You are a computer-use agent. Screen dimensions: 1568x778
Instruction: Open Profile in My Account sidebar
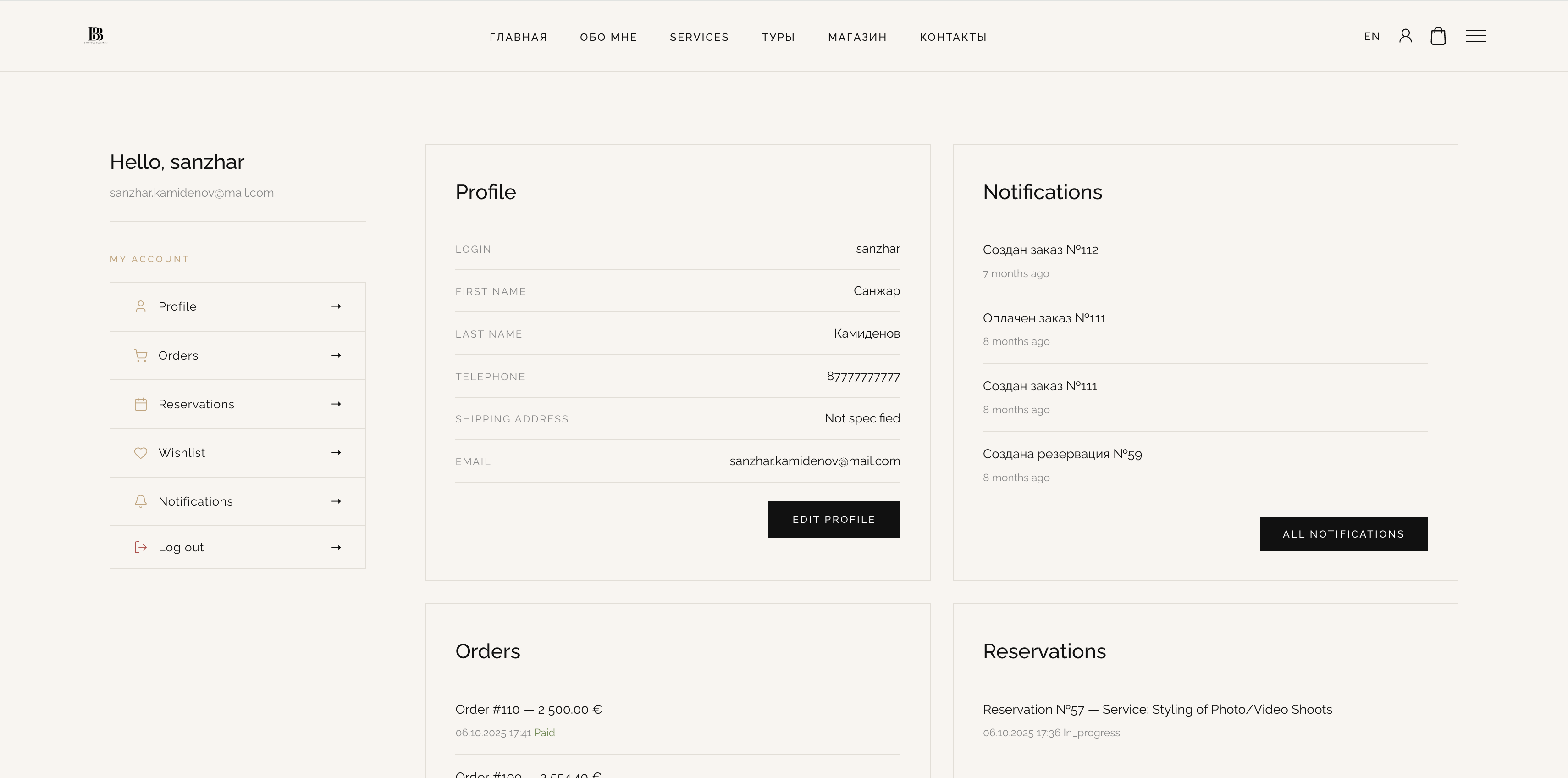(x=237, y=306)
